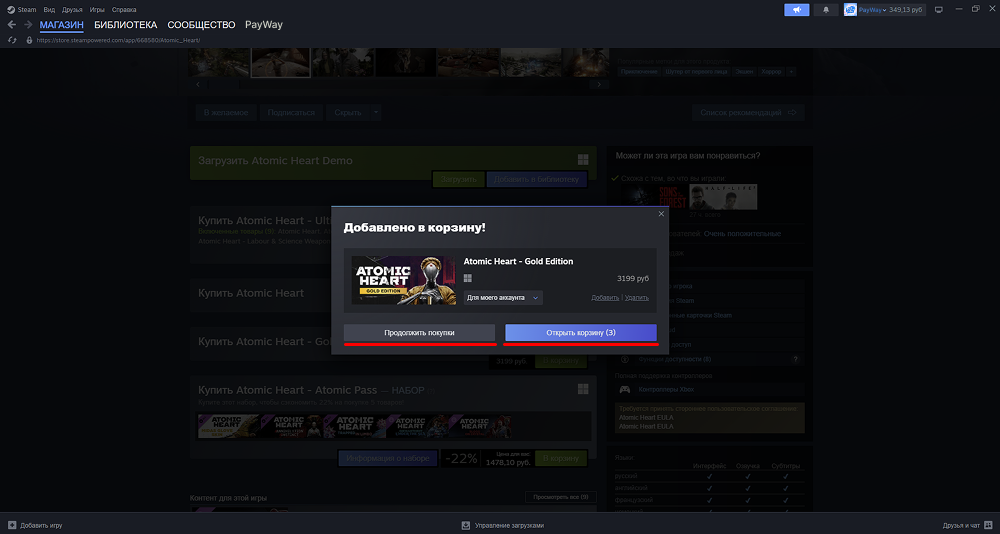1000x534 pixels.
Task: Click the Хоррор tag
Action: coord(771,72)
